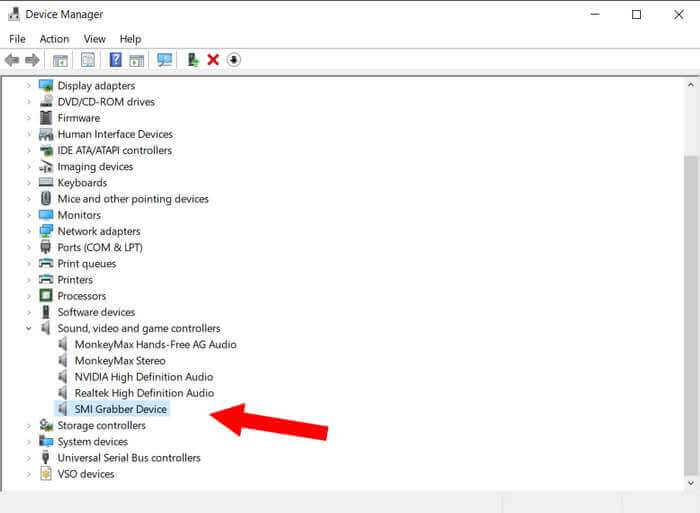Expand the Firmware node
The height and width of the screenshot is (513, 700).
(x=29, y=118)
